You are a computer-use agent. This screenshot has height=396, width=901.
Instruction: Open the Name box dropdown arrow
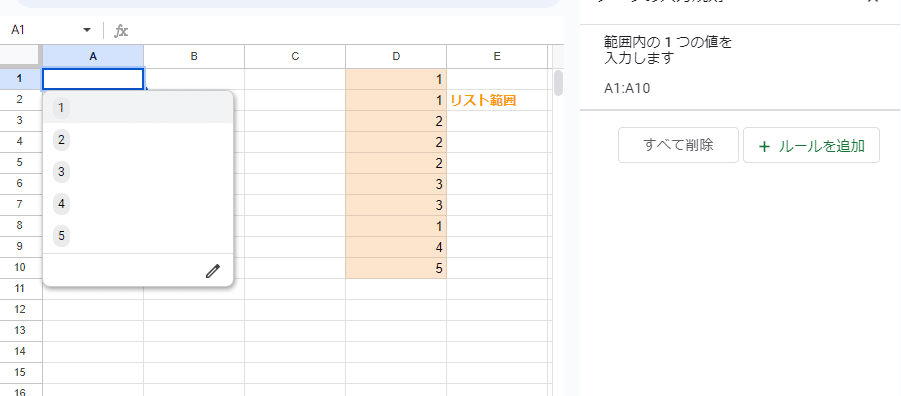[87, 30]
